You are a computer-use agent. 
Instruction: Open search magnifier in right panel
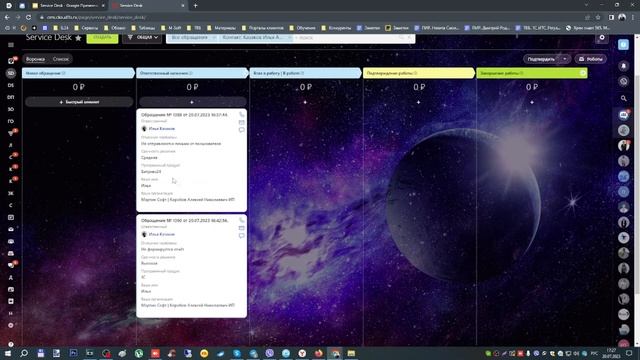[x=623, y=98]
